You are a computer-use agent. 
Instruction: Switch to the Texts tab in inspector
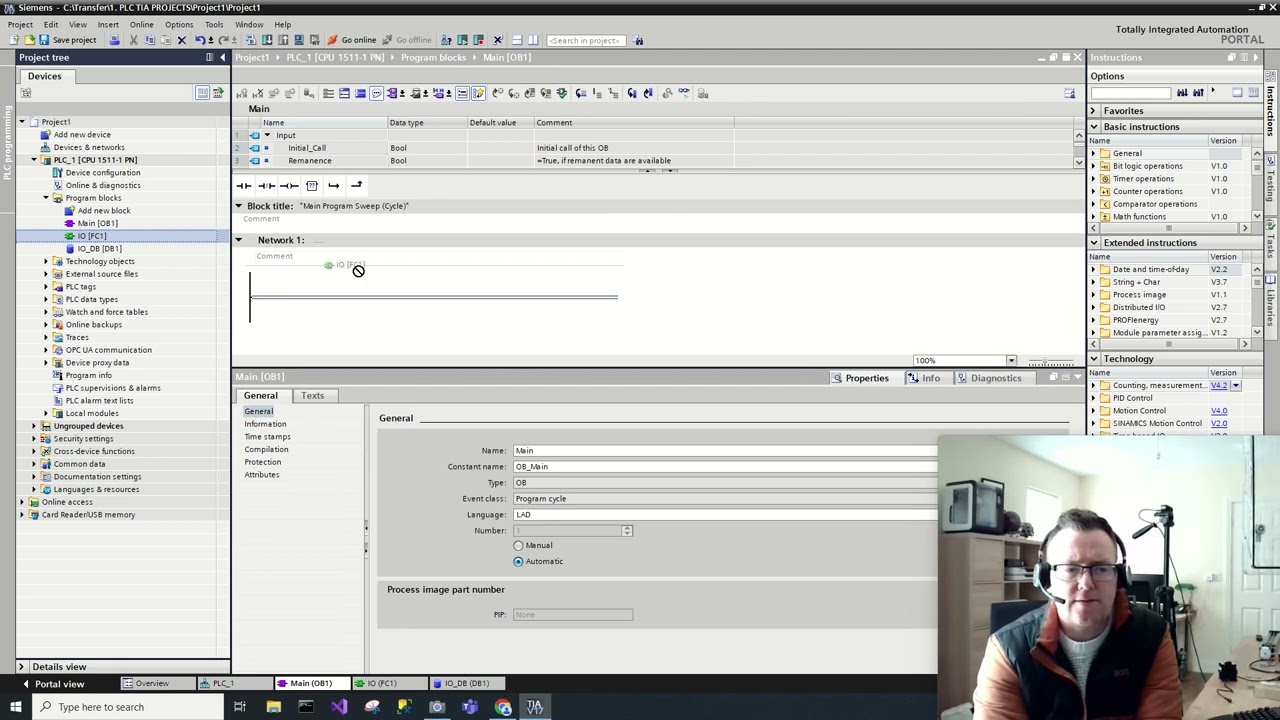[x=312, y=396]
